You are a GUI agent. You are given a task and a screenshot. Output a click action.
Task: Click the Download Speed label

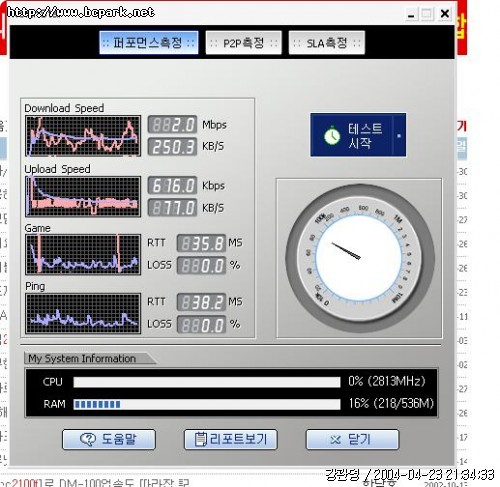pos(64,108)
